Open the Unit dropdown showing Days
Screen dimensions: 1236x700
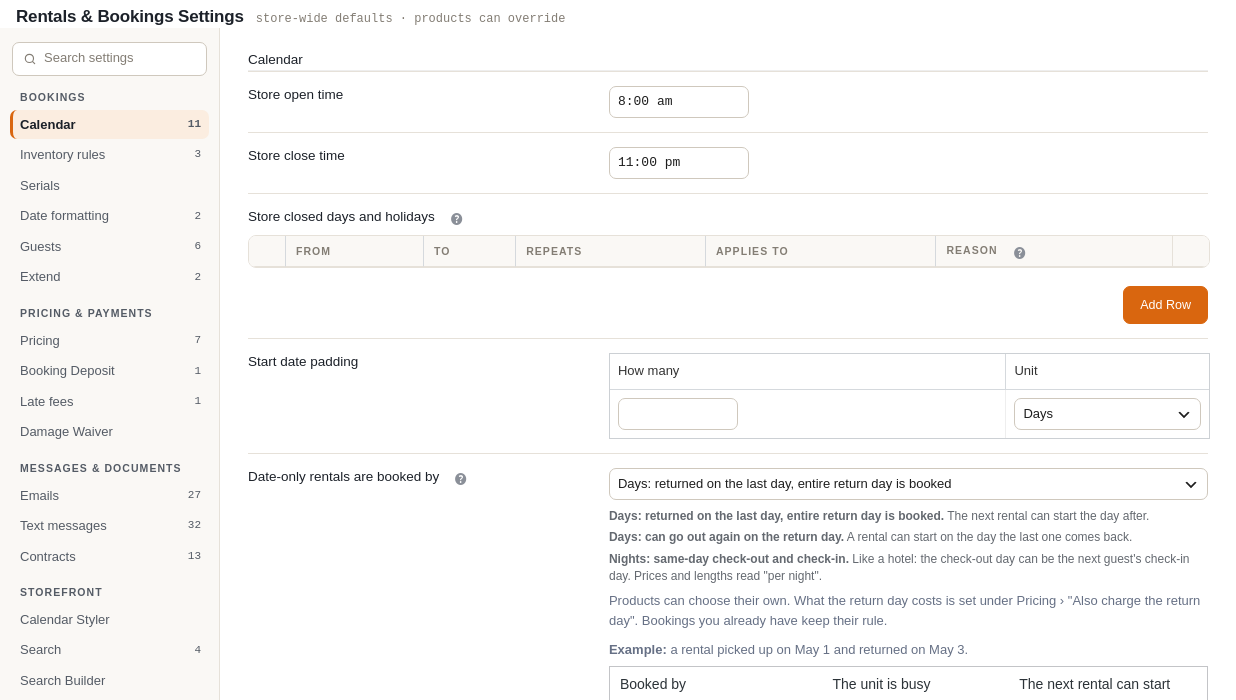1107,414
